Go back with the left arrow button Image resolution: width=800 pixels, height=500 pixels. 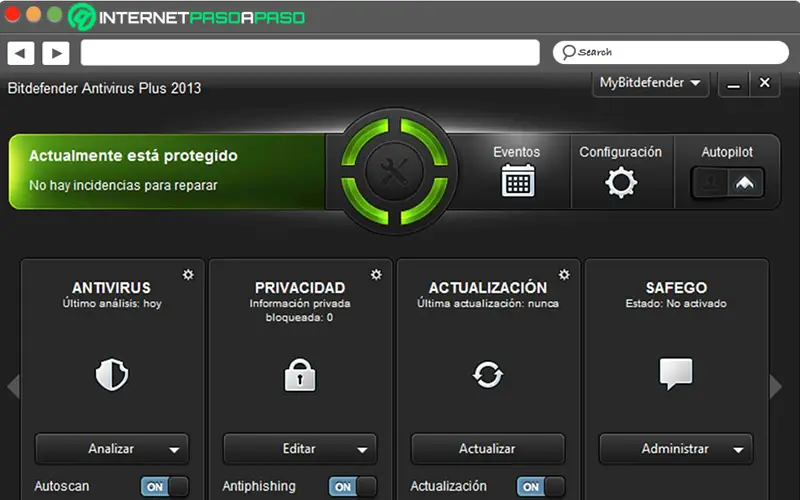click(20, 53)
